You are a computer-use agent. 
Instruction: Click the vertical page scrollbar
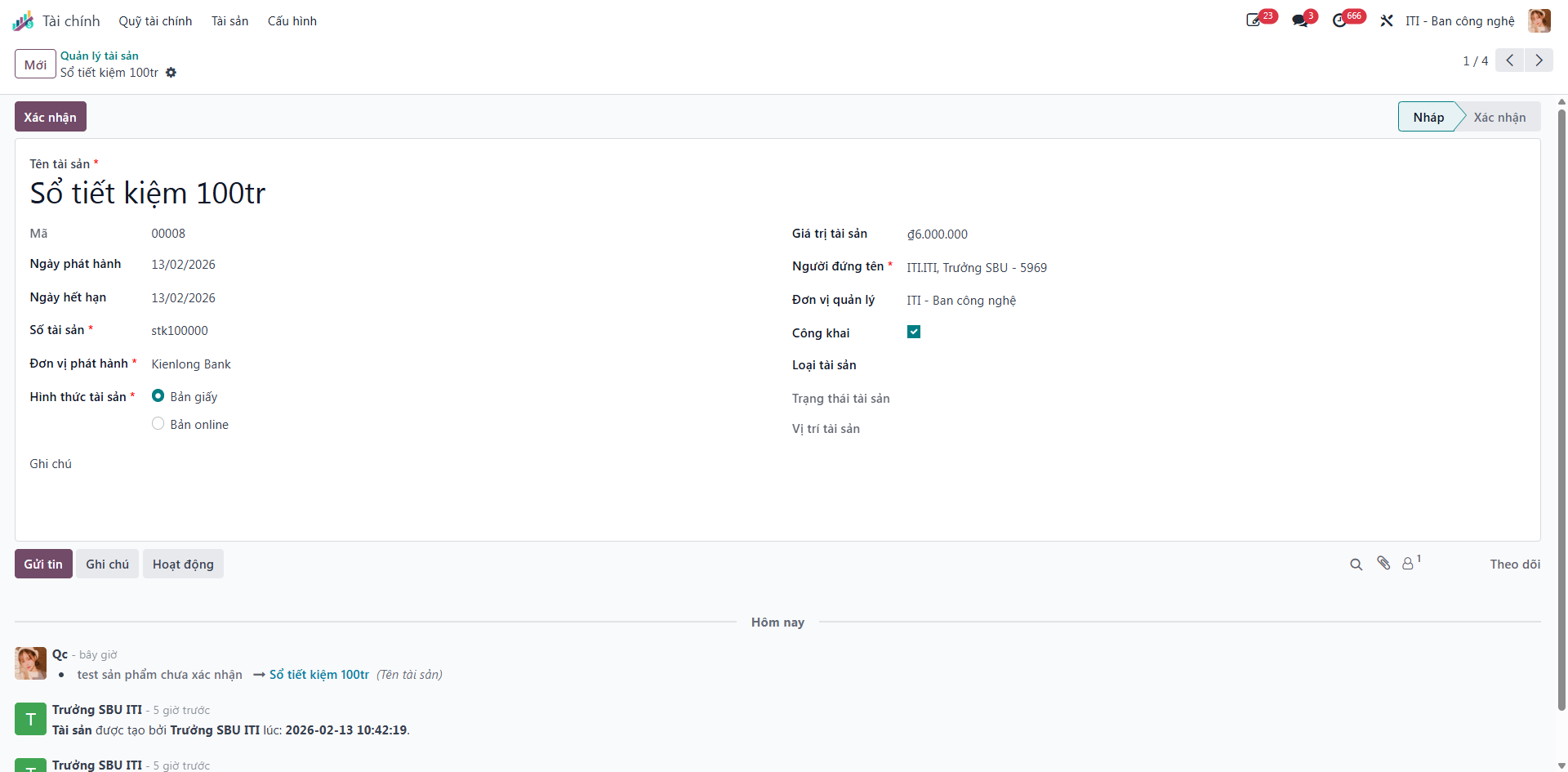point(1561,408)
